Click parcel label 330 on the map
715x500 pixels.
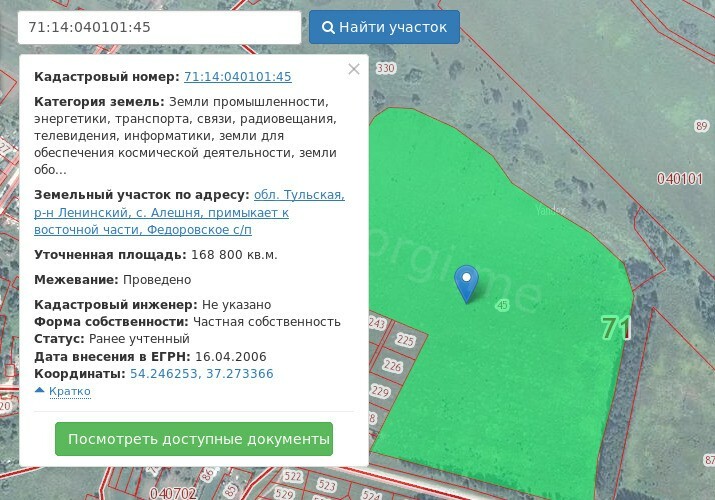(x=386, y=68)
